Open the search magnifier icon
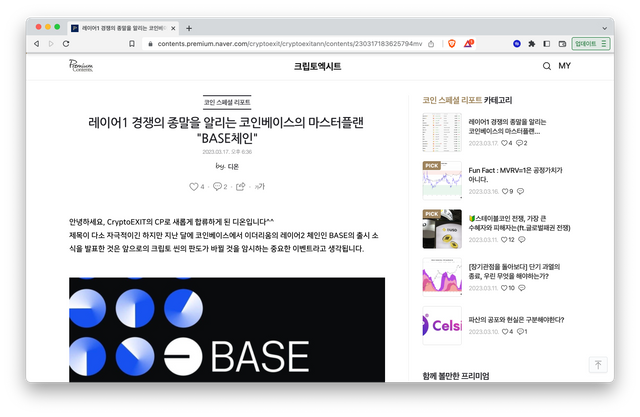The image size is (640, 417). (547, 66)
